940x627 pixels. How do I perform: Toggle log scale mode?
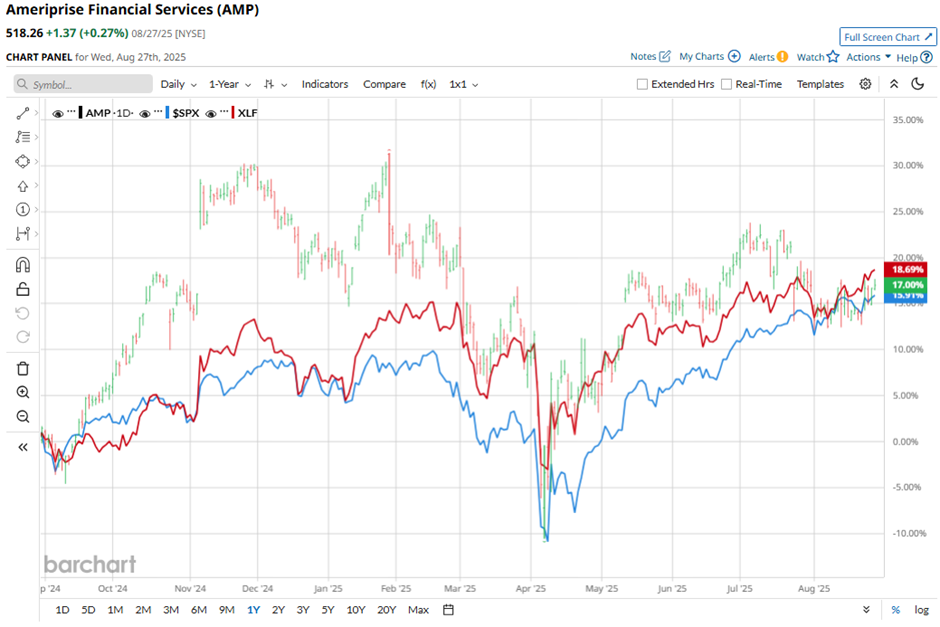point(921,610)
